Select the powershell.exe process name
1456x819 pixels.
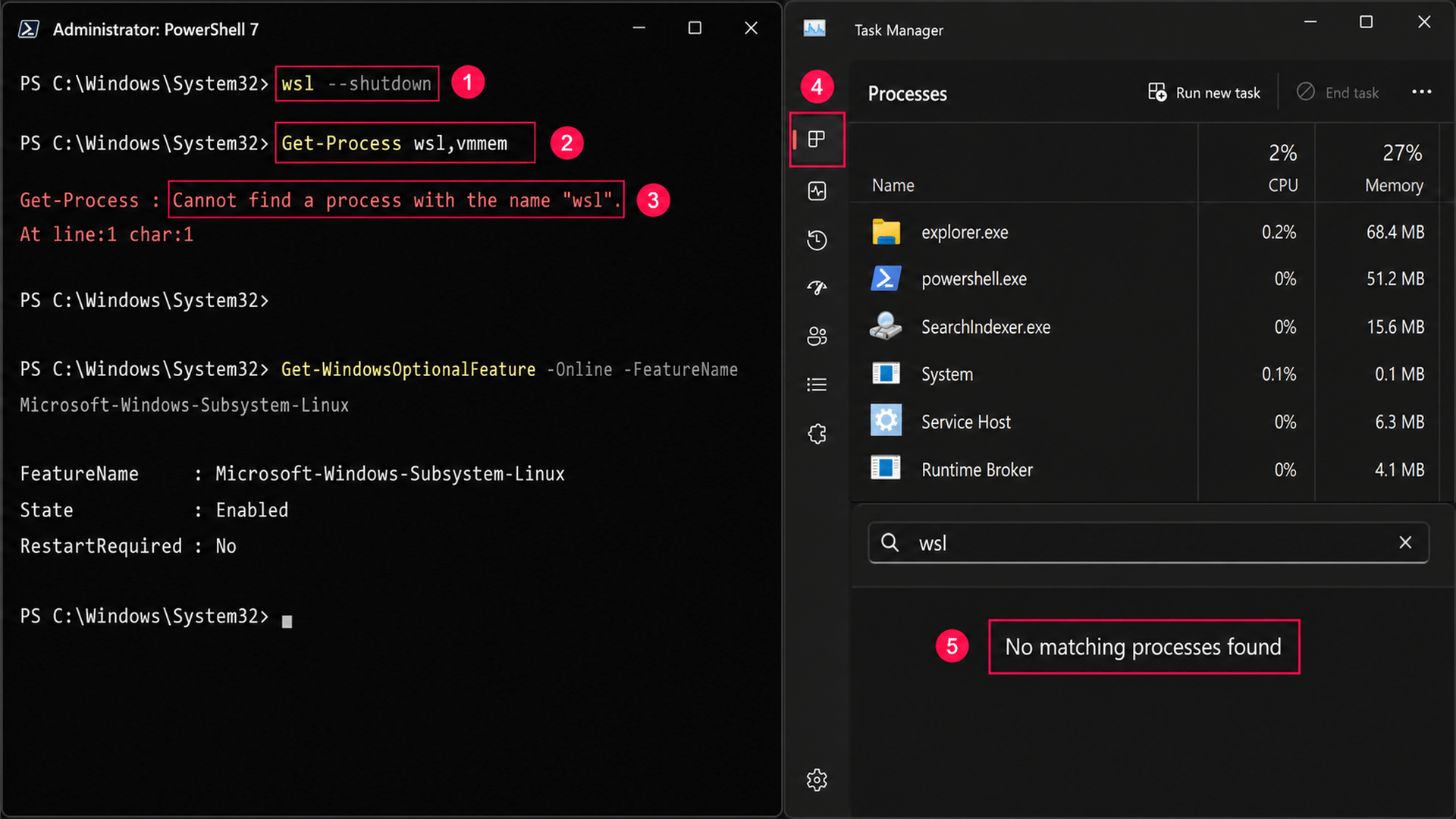974,279
